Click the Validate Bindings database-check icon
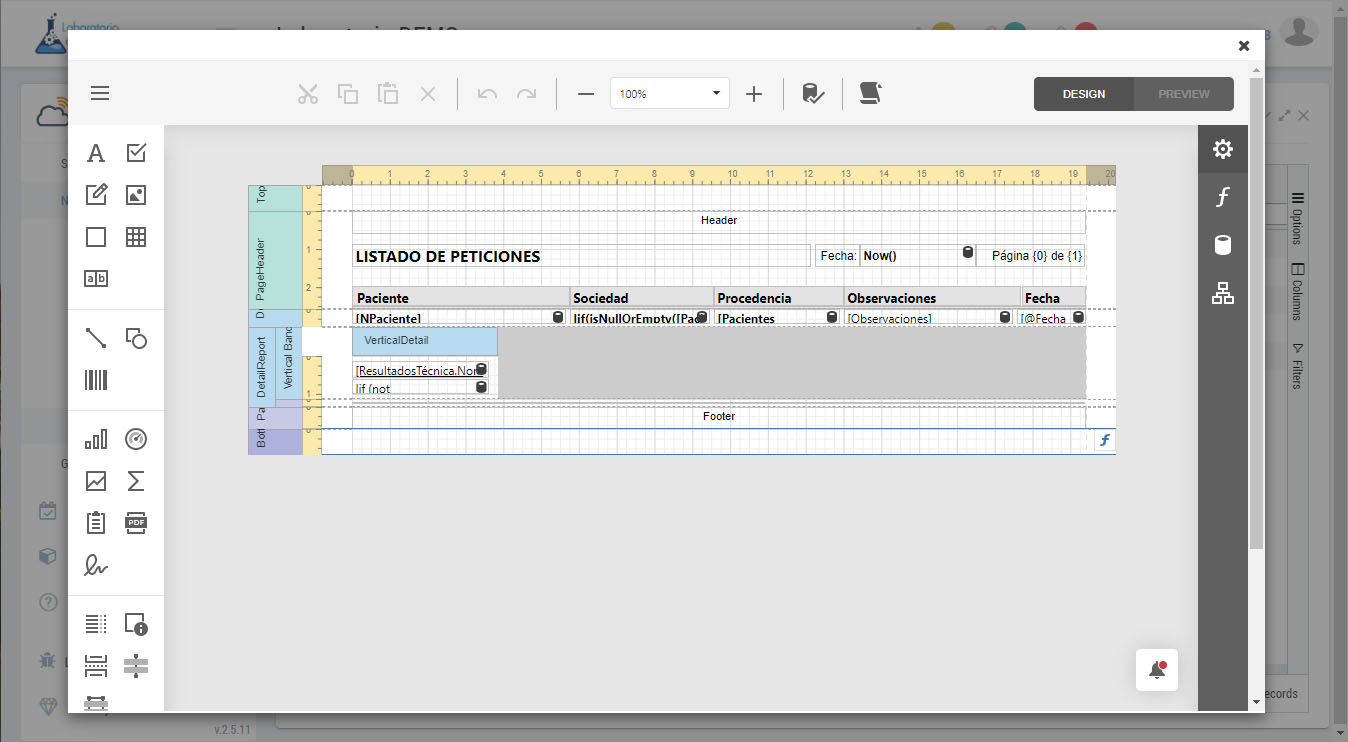This screenshot has height=742, width=1348. [813, 94]
